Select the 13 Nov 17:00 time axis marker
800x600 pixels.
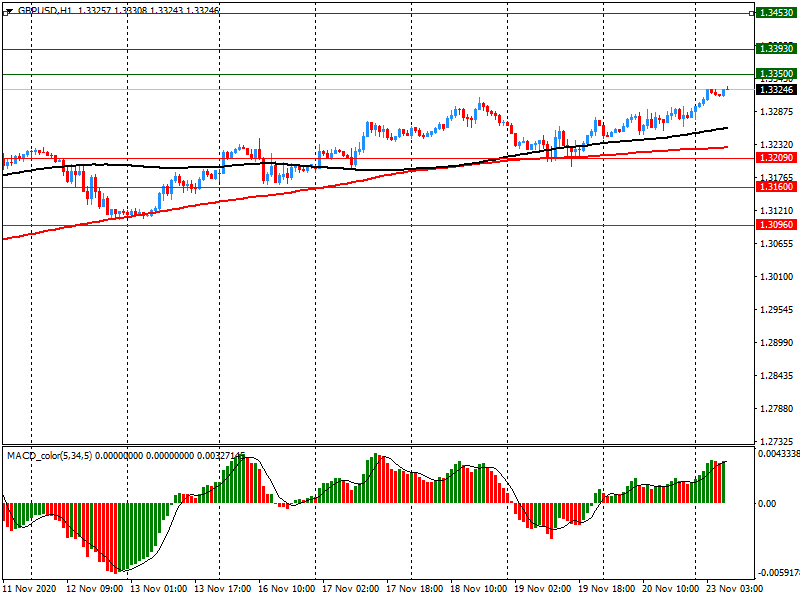click(224, 590)
